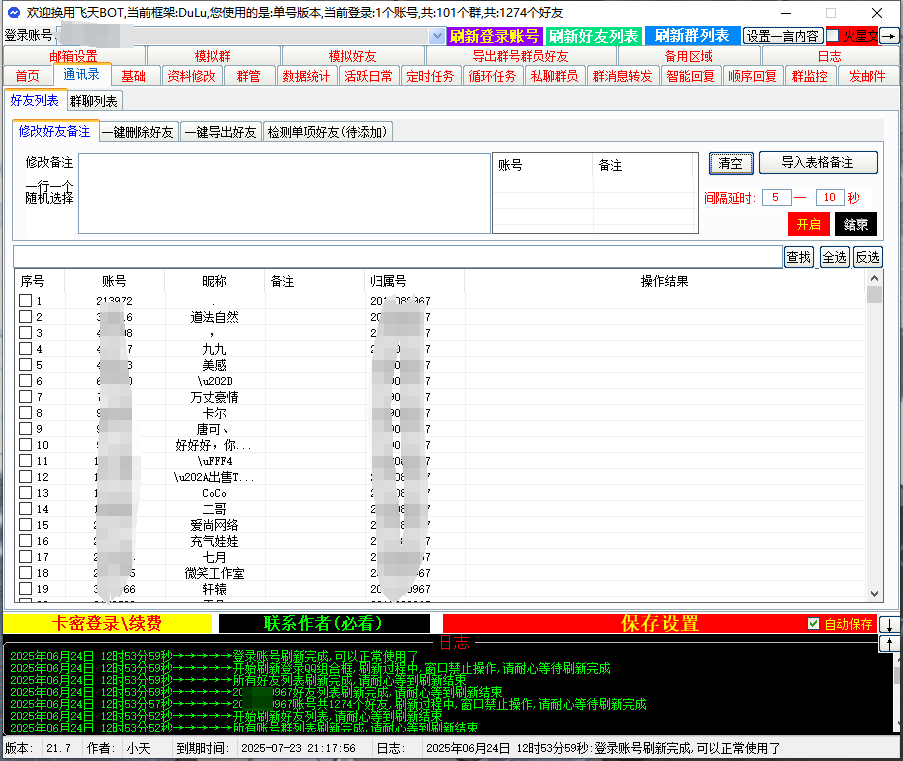Click the 导入表格备注 button

(x=818, y=162)
